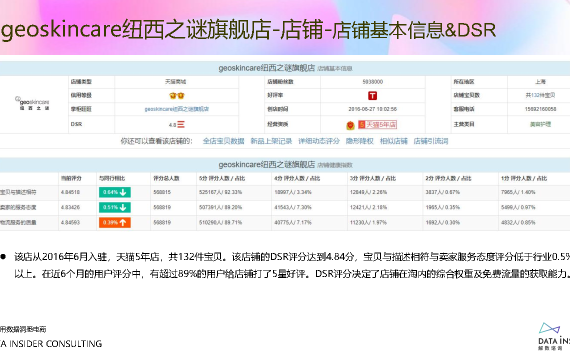Click the green 0.51% down-arrow indicator
Viewport: 570px width, 360px height.
coord(115,208)
